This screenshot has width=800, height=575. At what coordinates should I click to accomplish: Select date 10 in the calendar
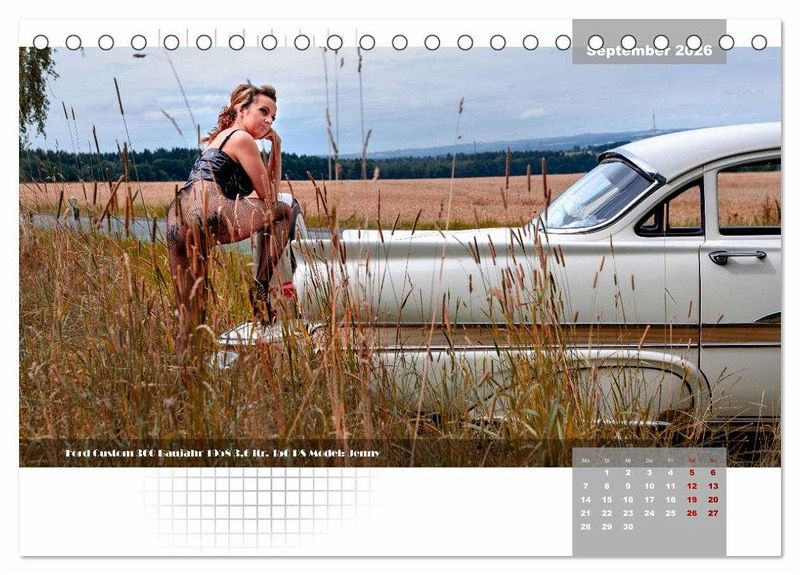pos(649,486)
